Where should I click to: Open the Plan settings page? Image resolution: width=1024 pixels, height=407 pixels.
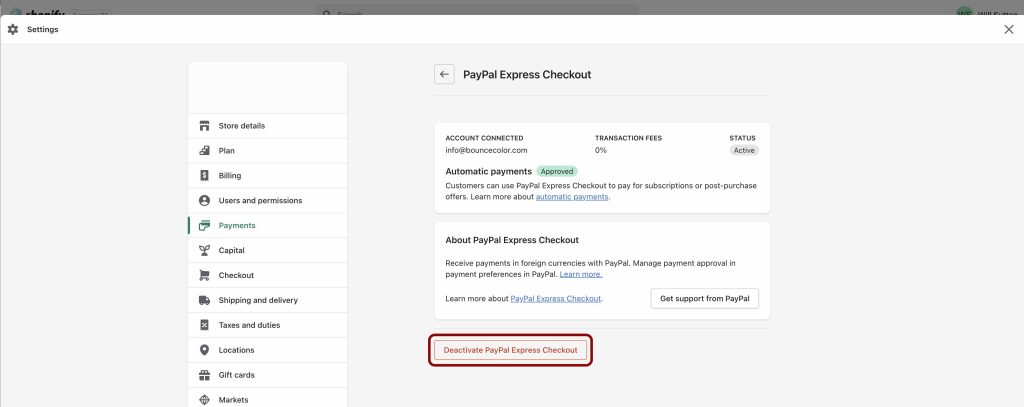coord(268,151)
